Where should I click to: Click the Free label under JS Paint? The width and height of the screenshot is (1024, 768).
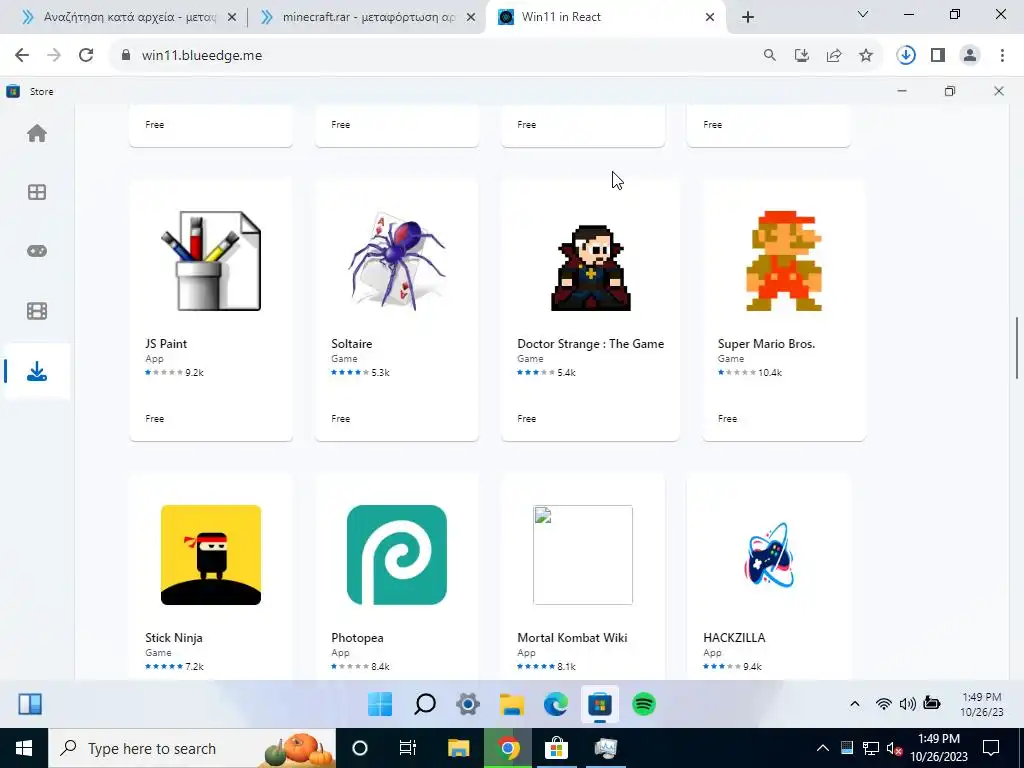155,419
